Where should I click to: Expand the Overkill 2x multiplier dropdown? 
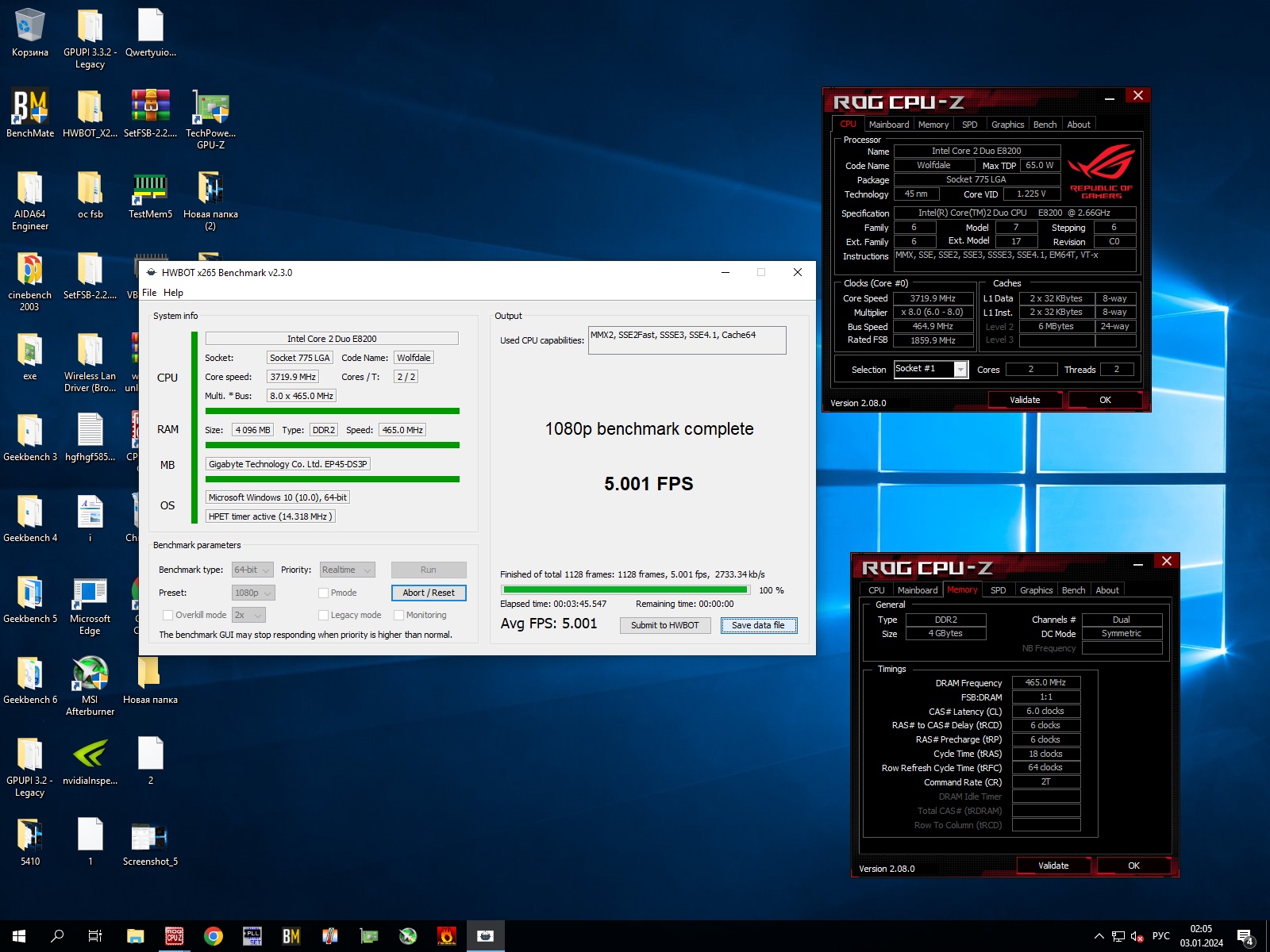[x=248, y=615]
